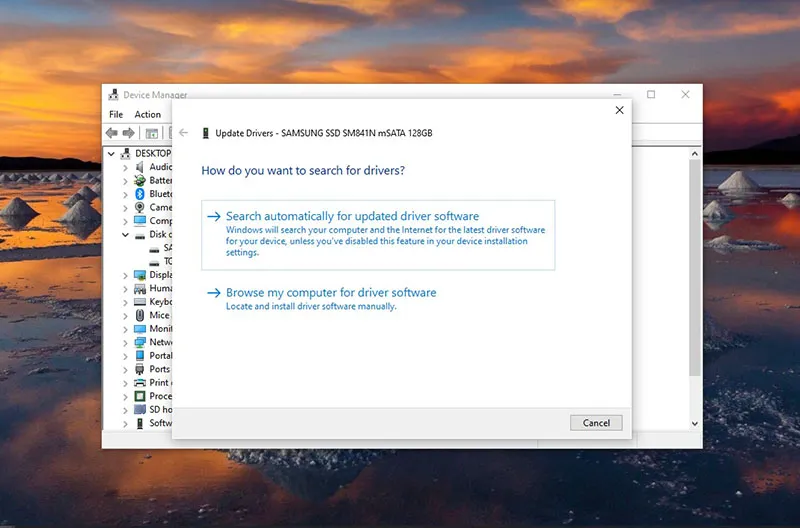Click the back arrow in Update Drivers dialog
This screenshot has height=528, width=800.
point(184,133)
